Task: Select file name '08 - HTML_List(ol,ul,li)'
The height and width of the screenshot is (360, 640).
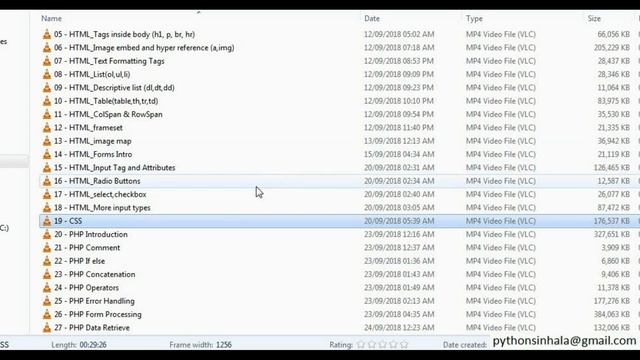Action: 92,74
